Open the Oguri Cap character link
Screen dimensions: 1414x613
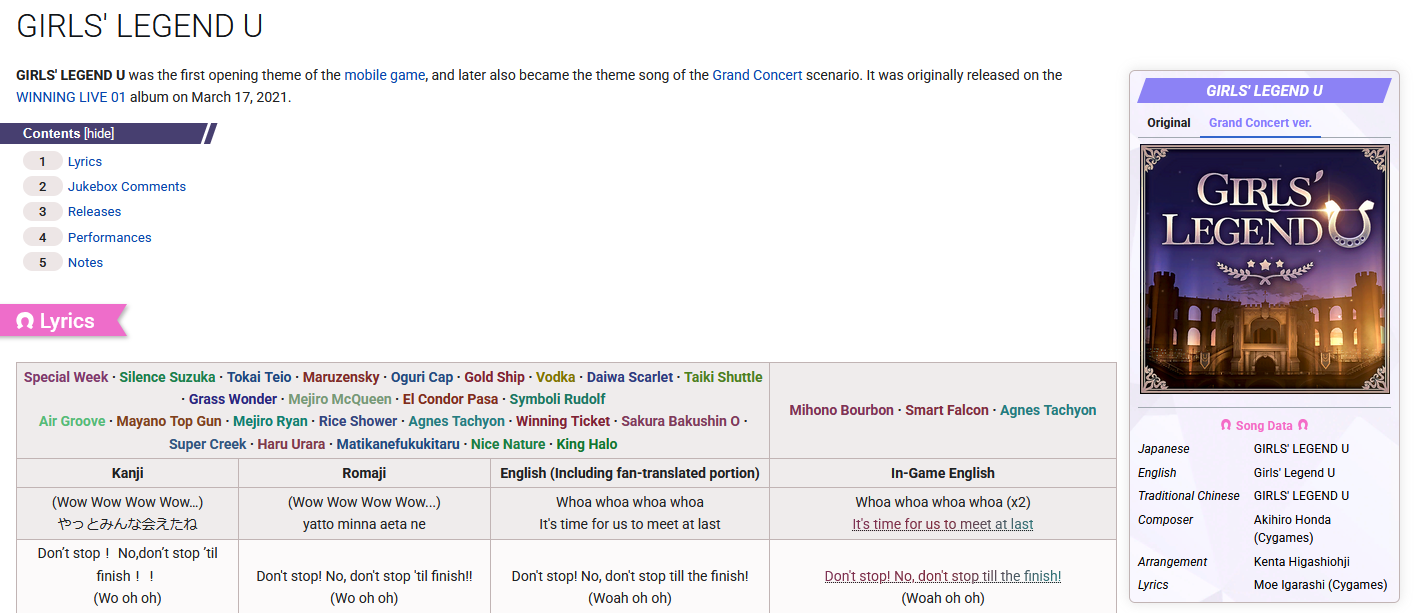[x=422, y=377]
